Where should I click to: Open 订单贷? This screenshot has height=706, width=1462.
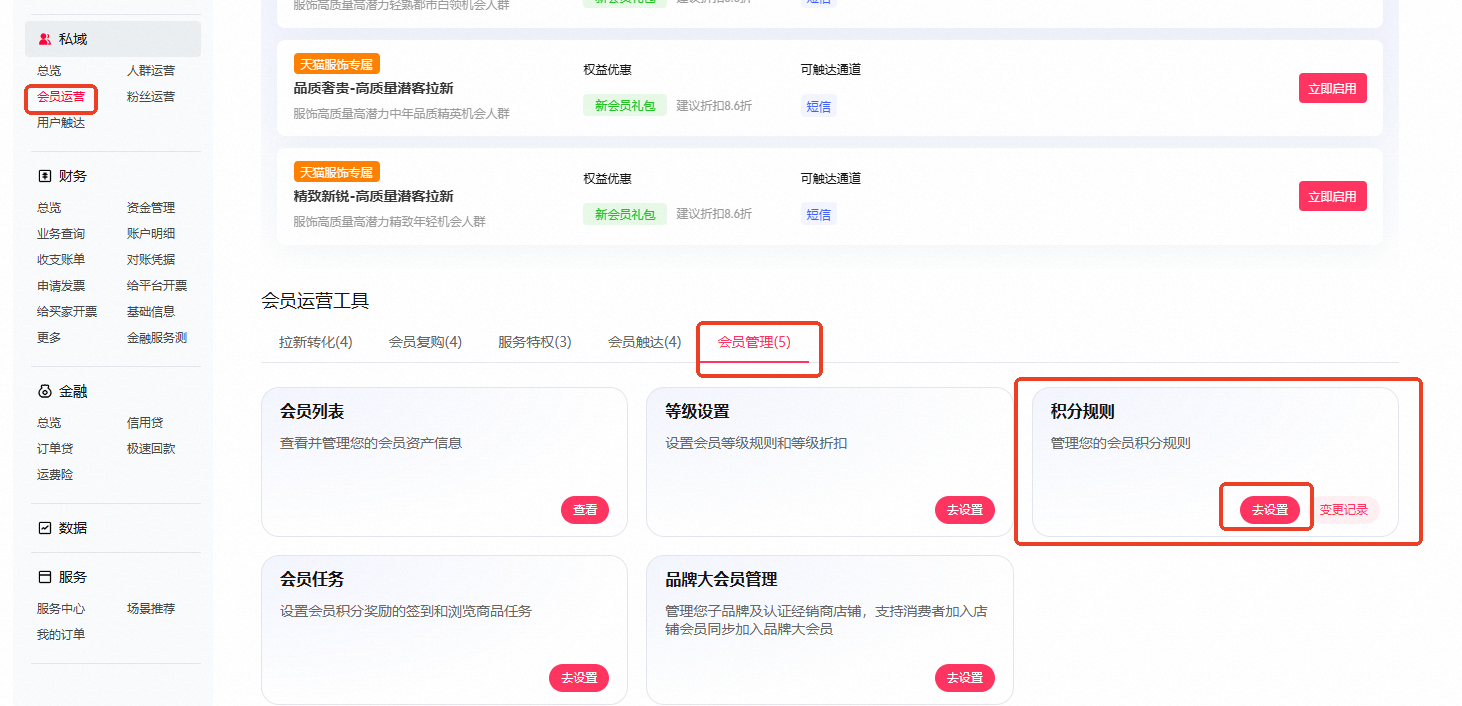(x=55, y=449)
